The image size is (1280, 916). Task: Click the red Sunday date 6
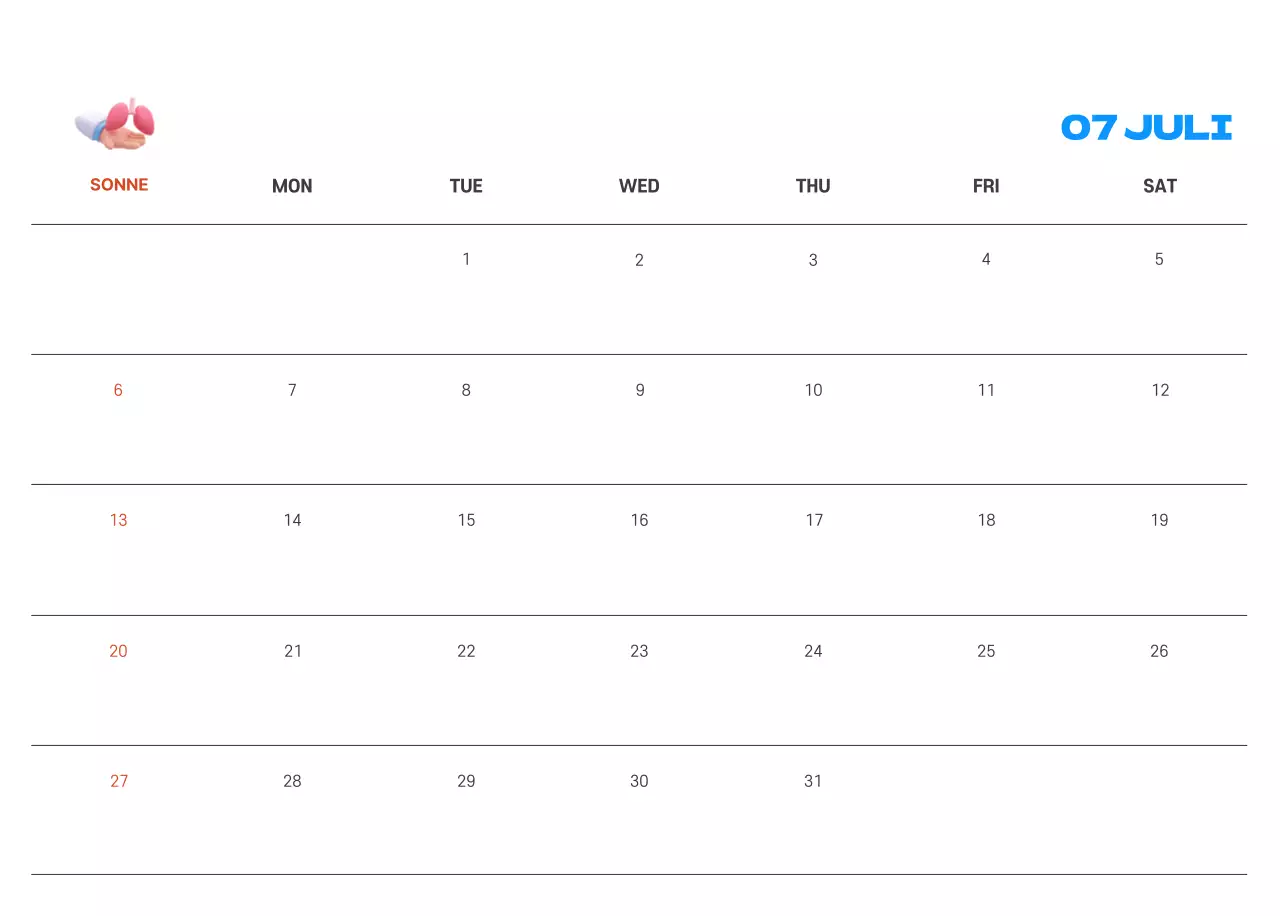(118, 390)
